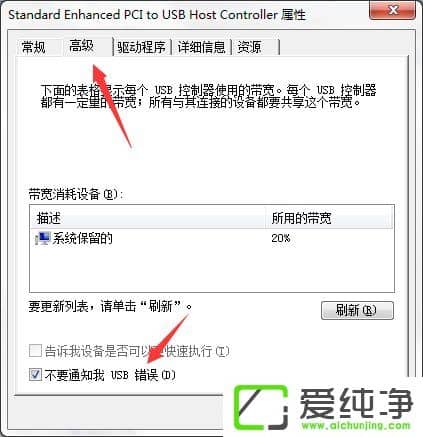The image size is (423, 437).
Task: Click the 带宽消耗设备(B) label
Action: tap(76, 194)
